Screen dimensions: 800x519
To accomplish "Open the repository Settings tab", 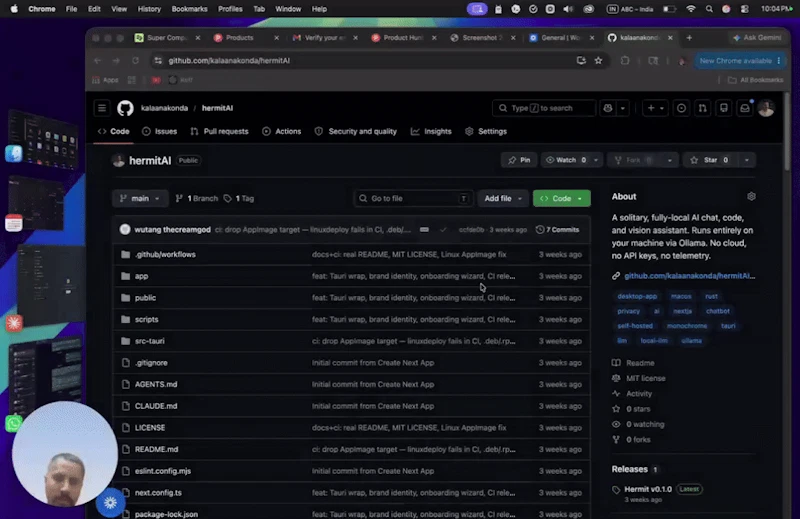I will 486,132.
